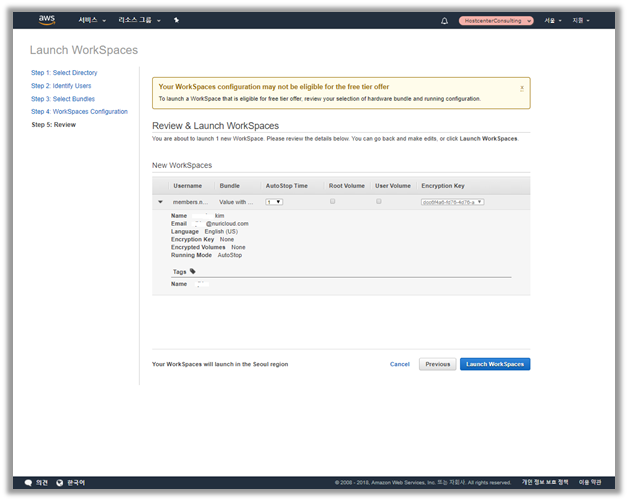This screenshot has width=628, height=501.
Task: Go to Step 4: WorkSpaces Configuration
Action: 79,112
